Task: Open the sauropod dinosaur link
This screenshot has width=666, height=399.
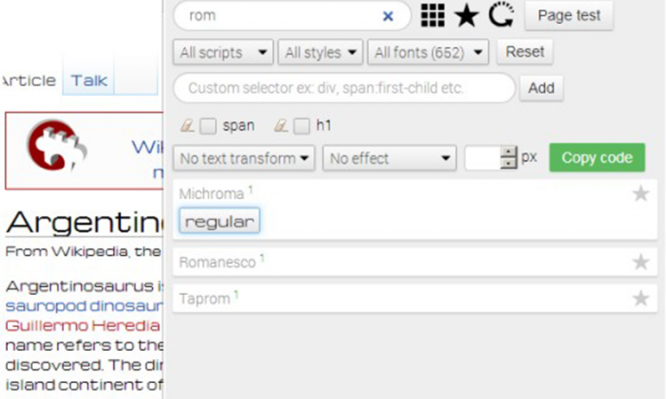Action: click(84, 306)
